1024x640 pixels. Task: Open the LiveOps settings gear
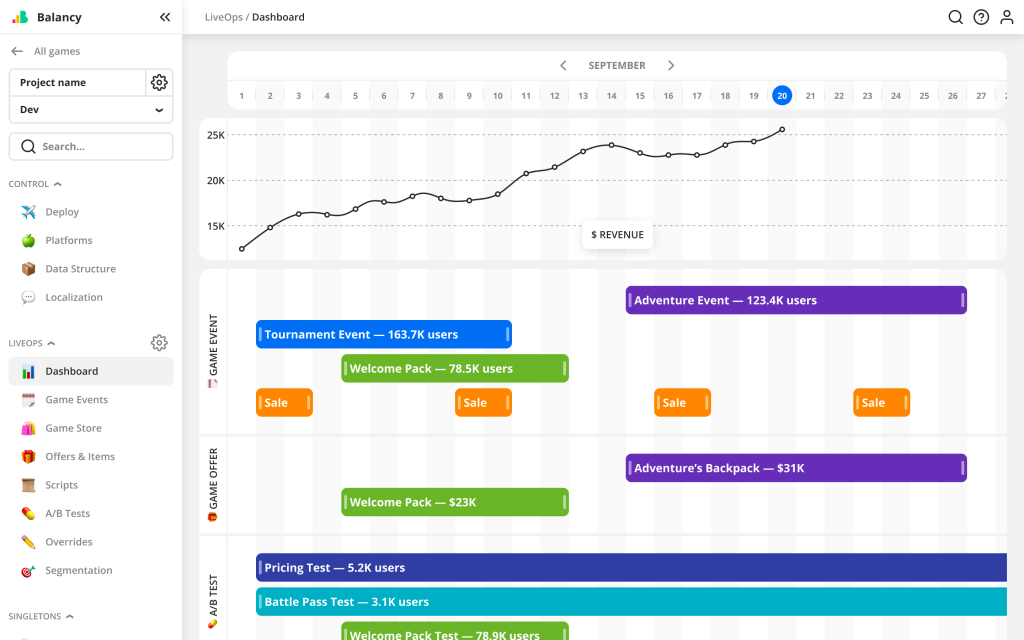click(x=159, y=342)
